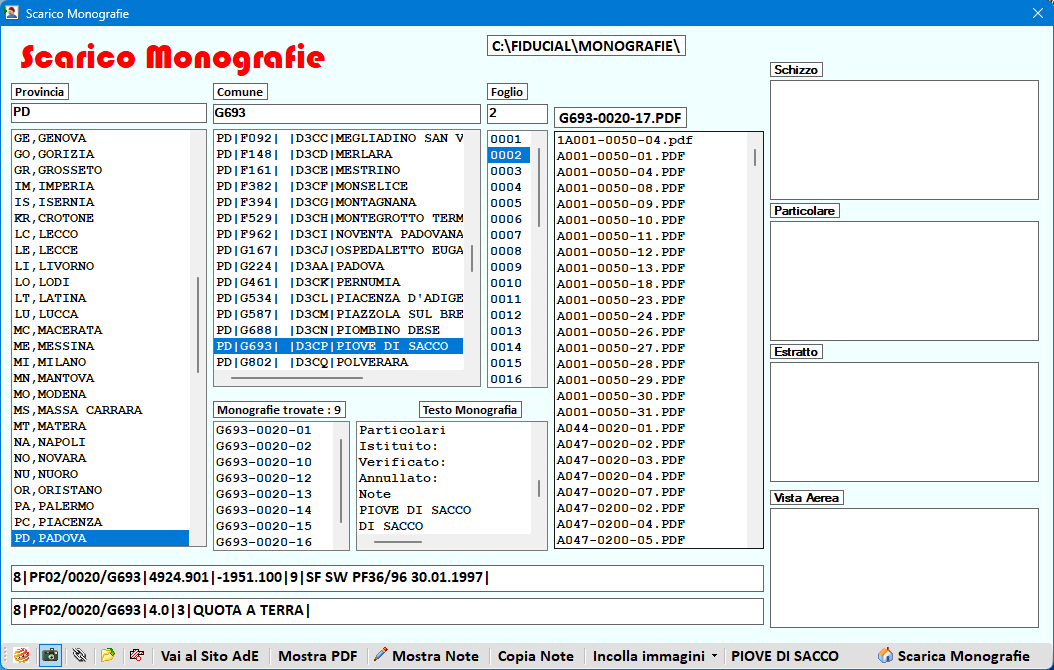
Task: Click the QUOTA A TERRA data field
Action: coord(387,611)
